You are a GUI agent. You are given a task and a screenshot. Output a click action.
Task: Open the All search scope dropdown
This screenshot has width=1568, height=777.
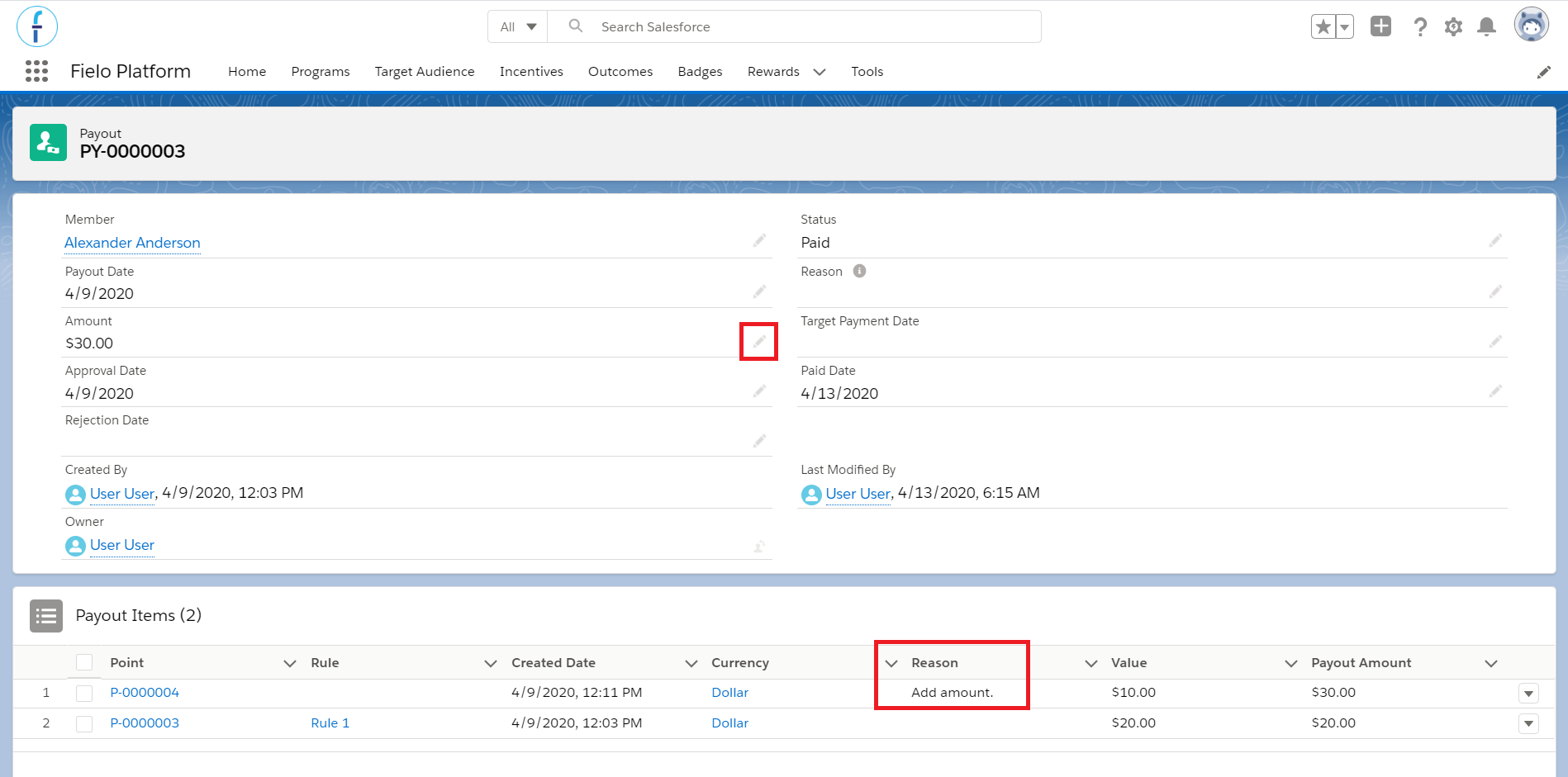(x=518, y=26)
